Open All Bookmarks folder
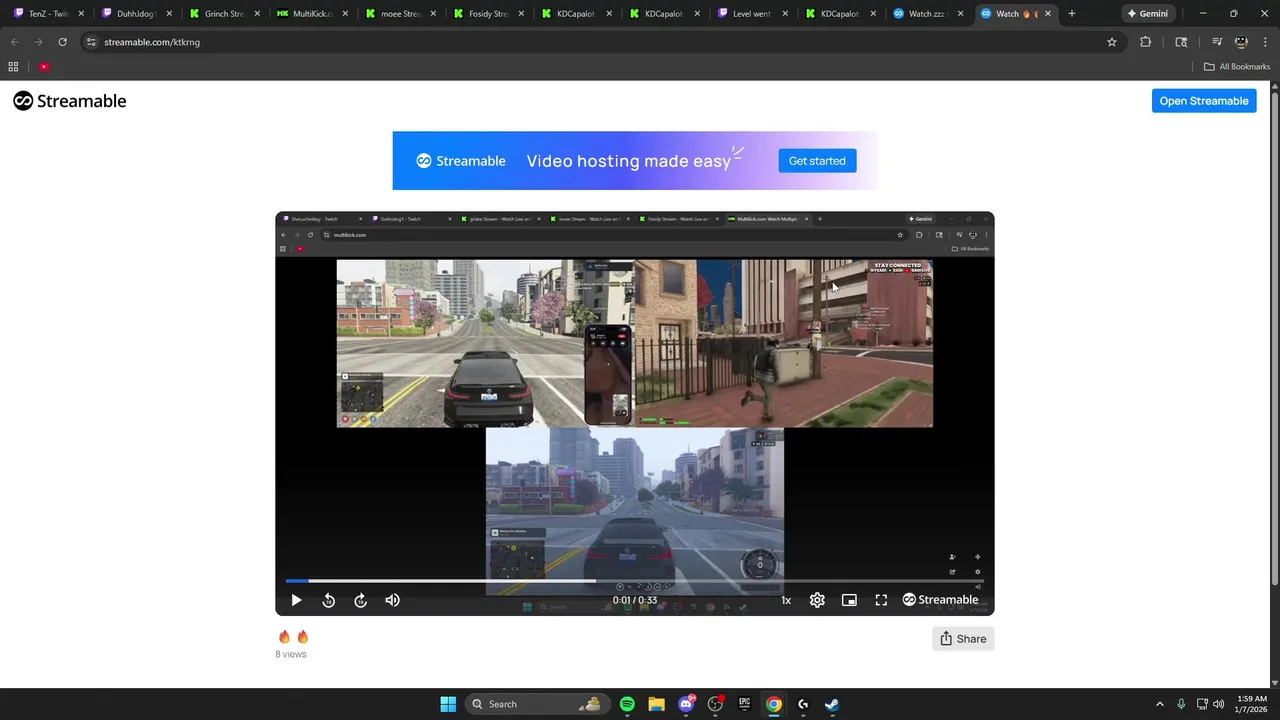Viewport: 1280px width, 720px height. click(x=1237, y=67)
